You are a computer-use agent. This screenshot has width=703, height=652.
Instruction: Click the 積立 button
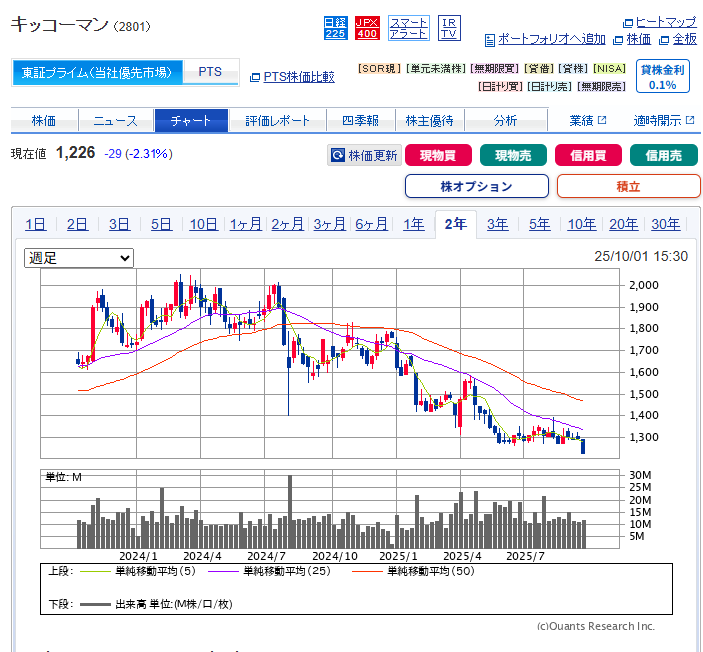[x=628, y=186]
